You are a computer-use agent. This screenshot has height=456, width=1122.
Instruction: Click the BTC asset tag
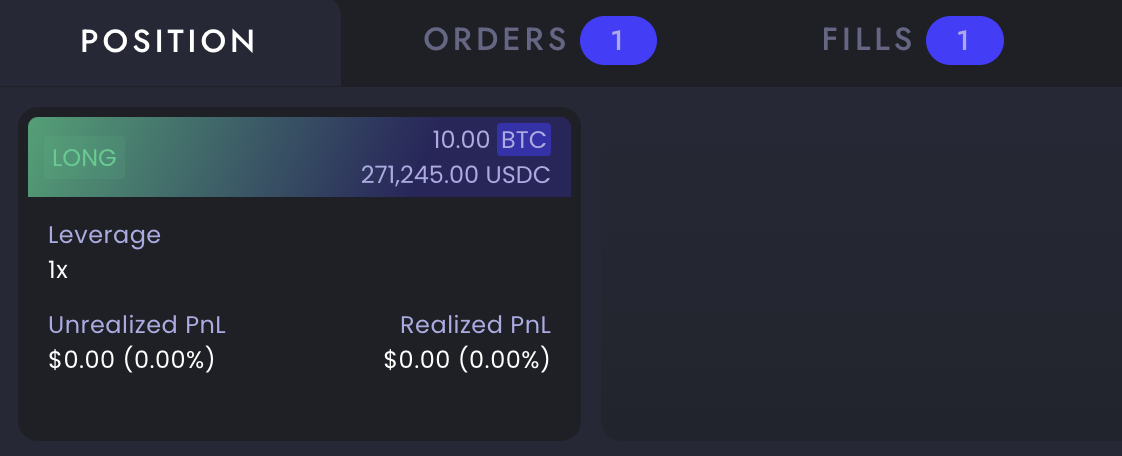[524, 140]
